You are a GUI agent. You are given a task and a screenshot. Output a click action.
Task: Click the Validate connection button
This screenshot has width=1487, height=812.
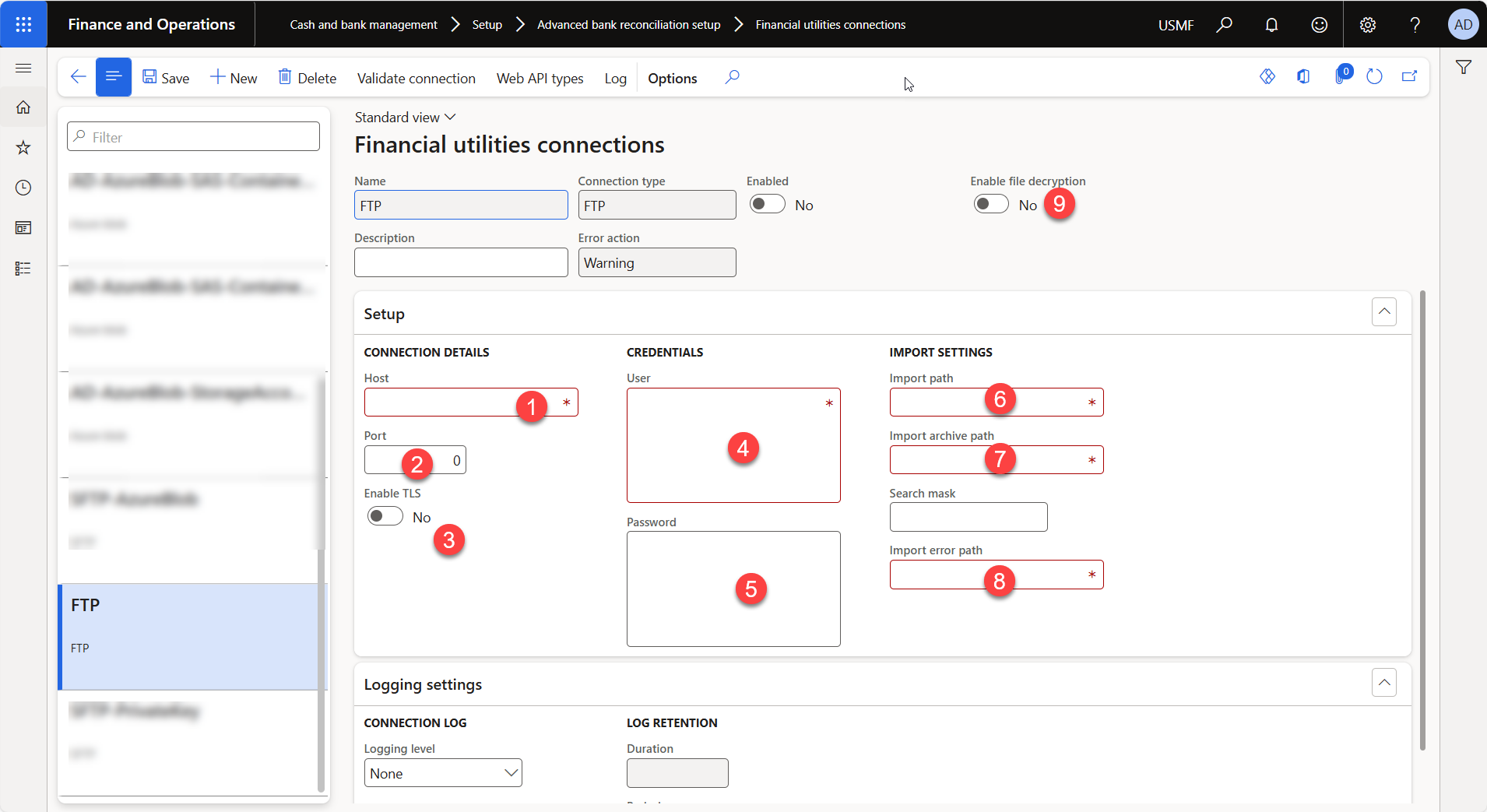click(416, 79)
